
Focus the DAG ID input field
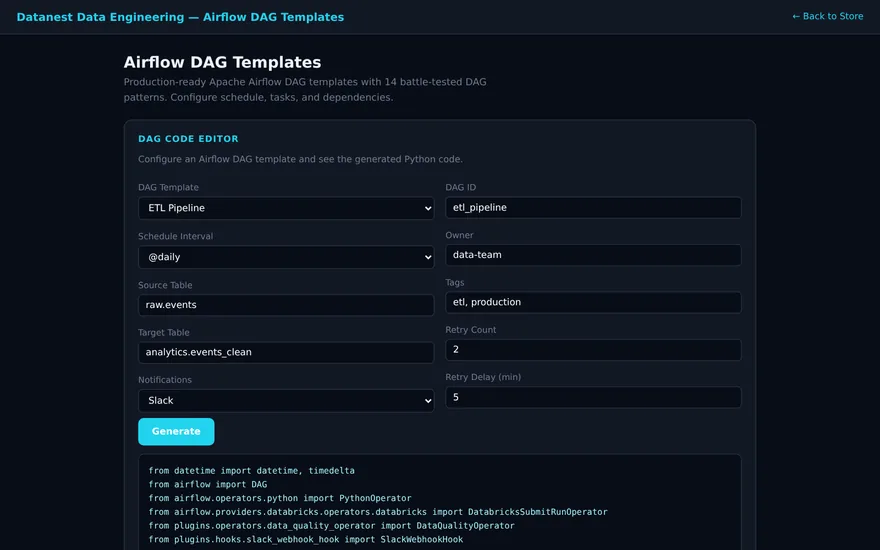tap(593, 208)
